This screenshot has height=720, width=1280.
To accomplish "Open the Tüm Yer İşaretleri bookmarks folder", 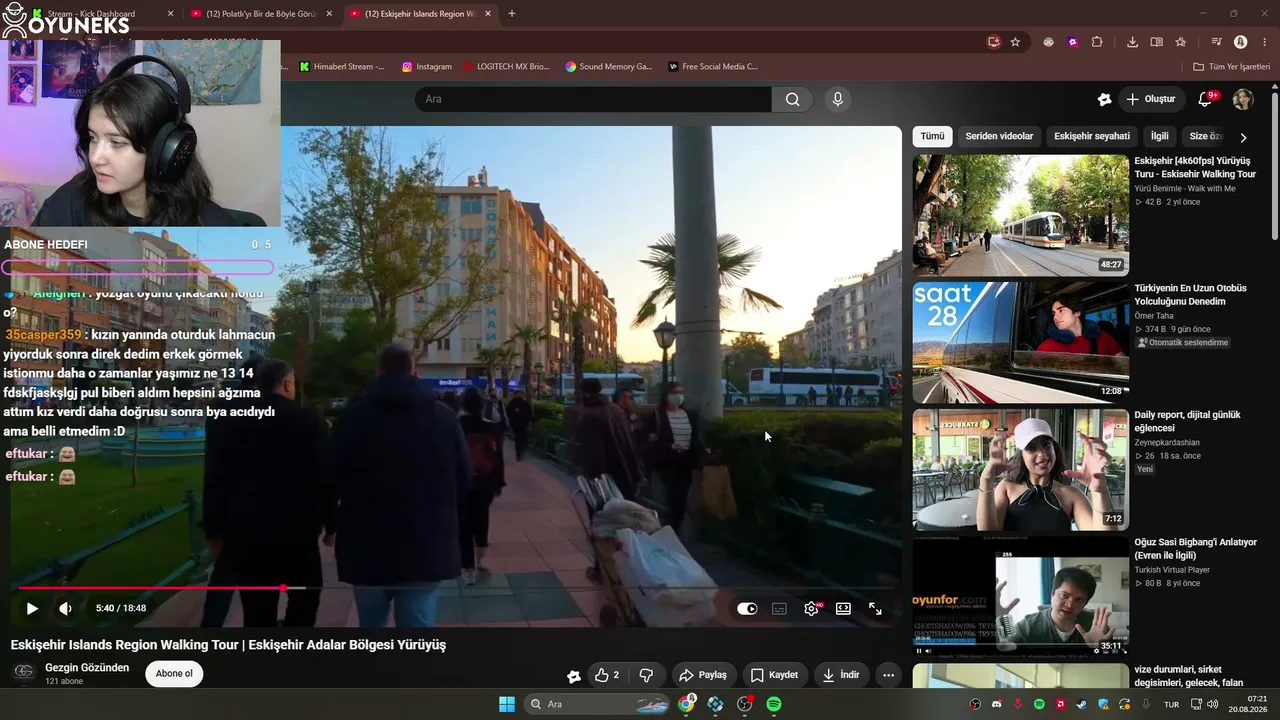I will point(1232,67).
